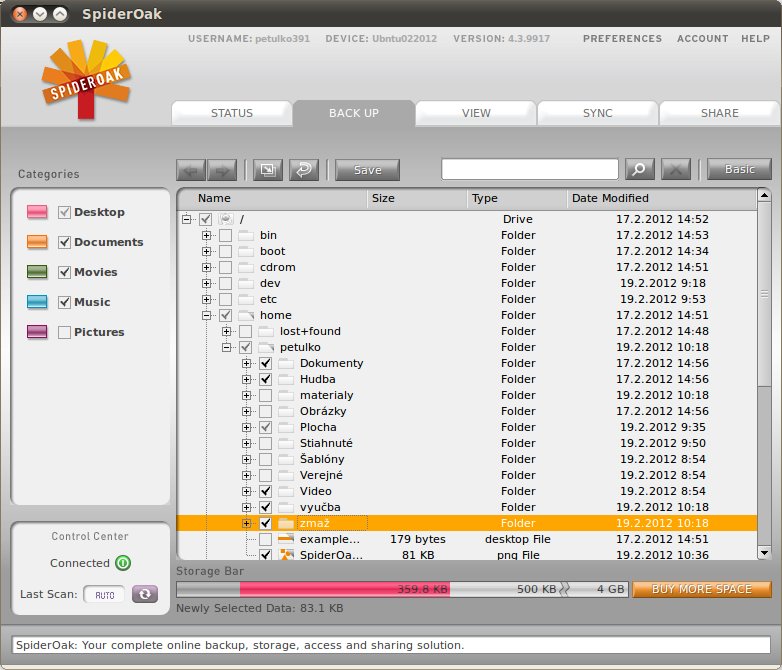
Task: Expand the Šablóny folder node
Action: click(246, 459)
